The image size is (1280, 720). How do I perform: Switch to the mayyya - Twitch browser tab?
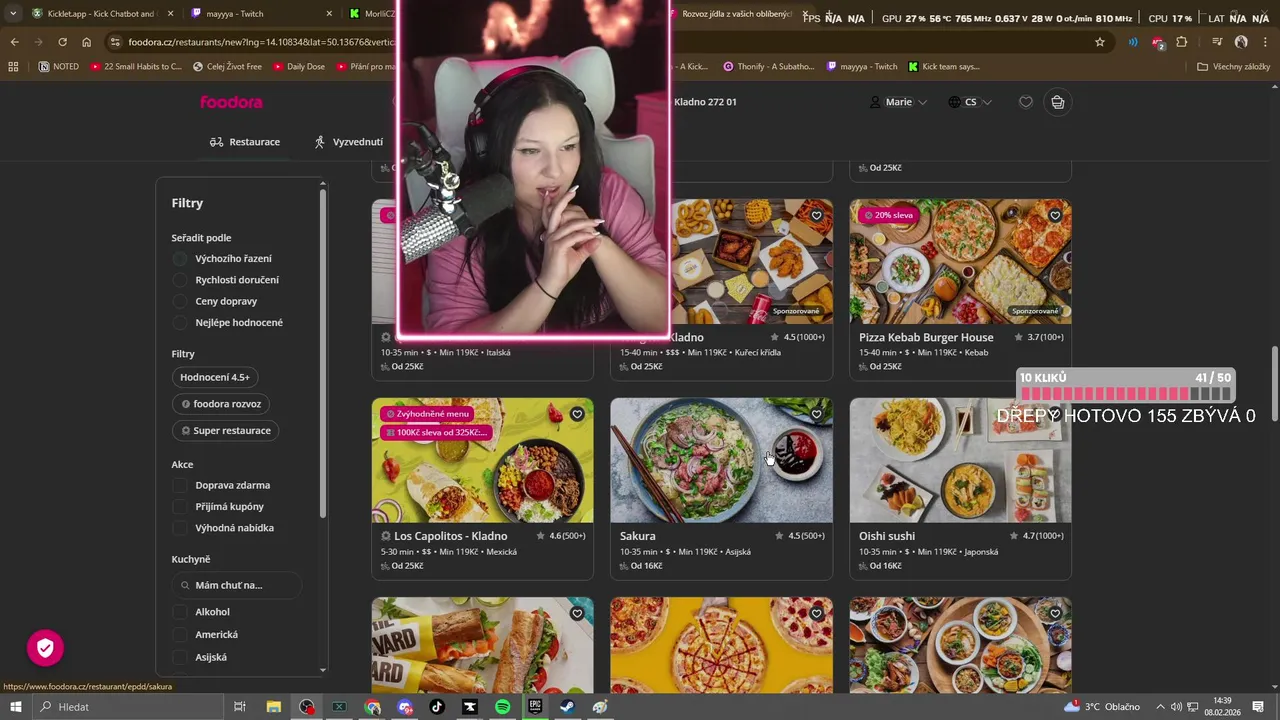(x=263, y=14)
